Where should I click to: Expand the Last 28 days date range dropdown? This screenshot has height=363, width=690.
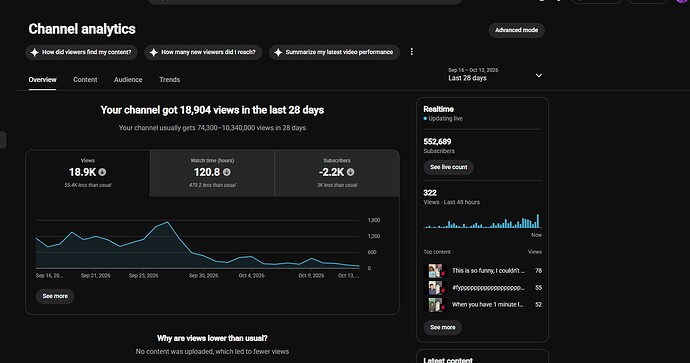(495, 75)
